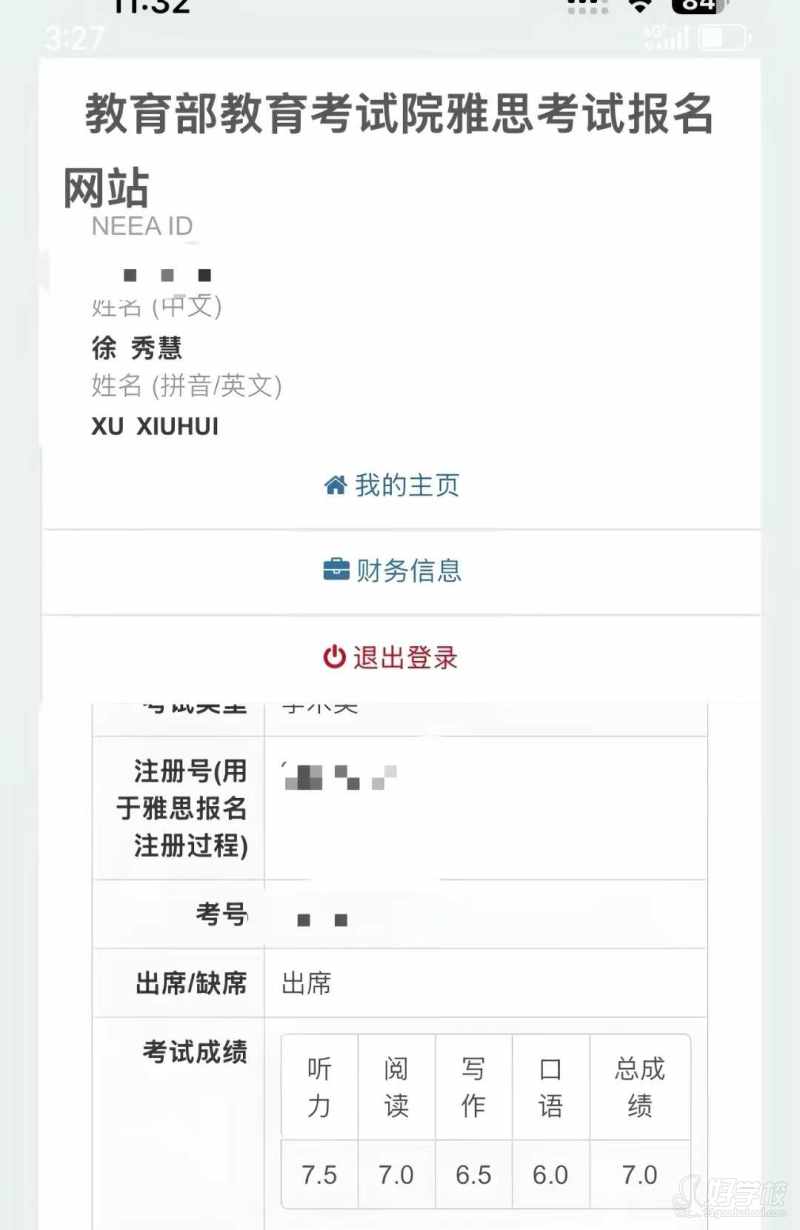Click the 6.0 speaking score cell
Image resolution: width=800 pixels, height=1230 pixels.
tap(551, 1174)
